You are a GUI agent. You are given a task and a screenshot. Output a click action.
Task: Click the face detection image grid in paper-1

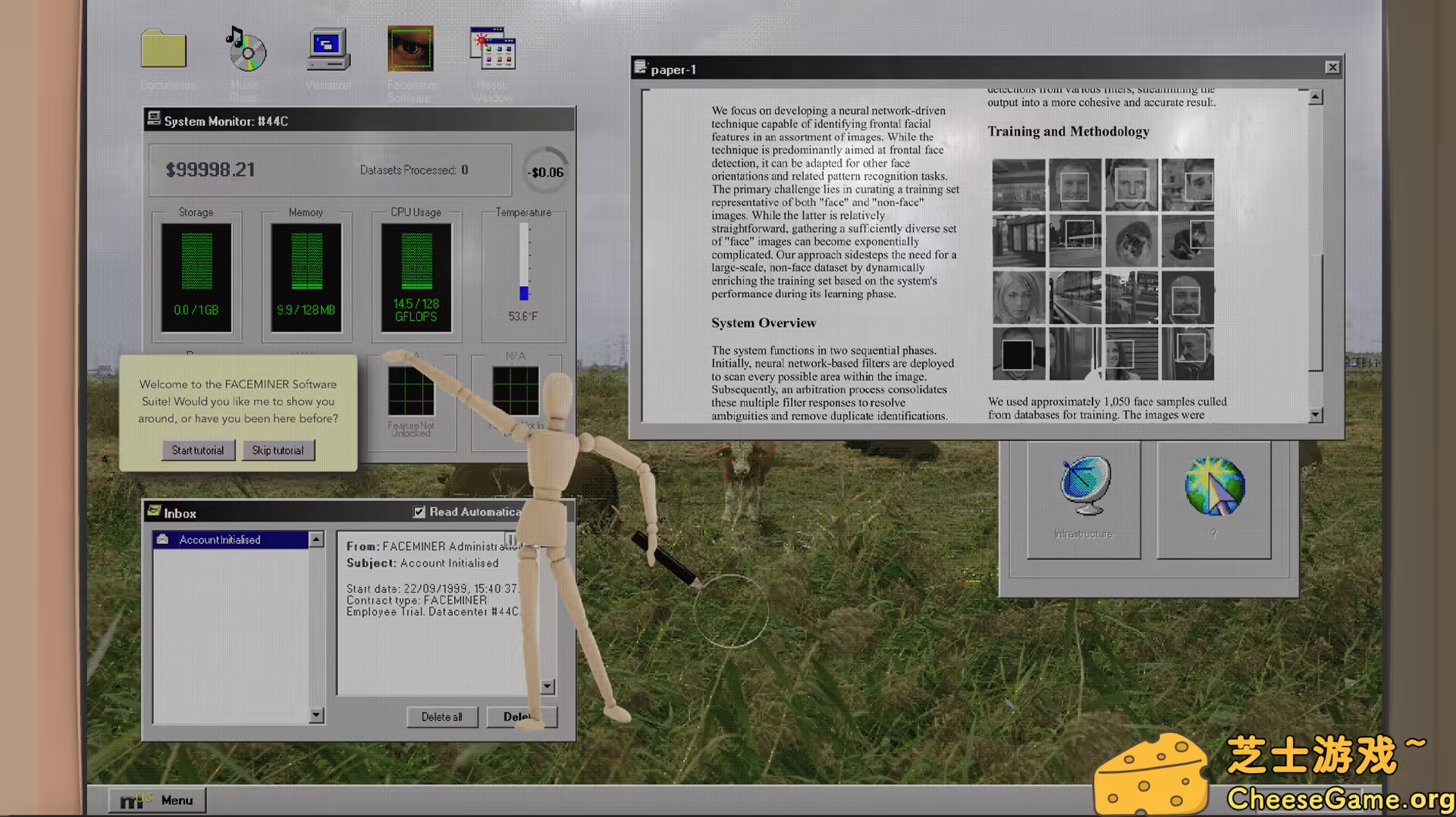[1103, 269]
